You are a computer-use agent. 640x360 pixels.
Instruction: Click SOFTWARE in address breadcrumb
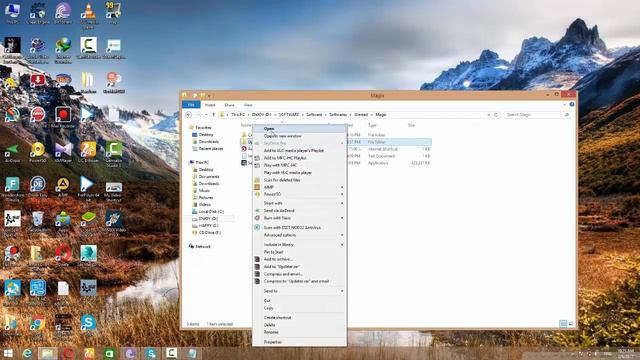click(289, 115)
